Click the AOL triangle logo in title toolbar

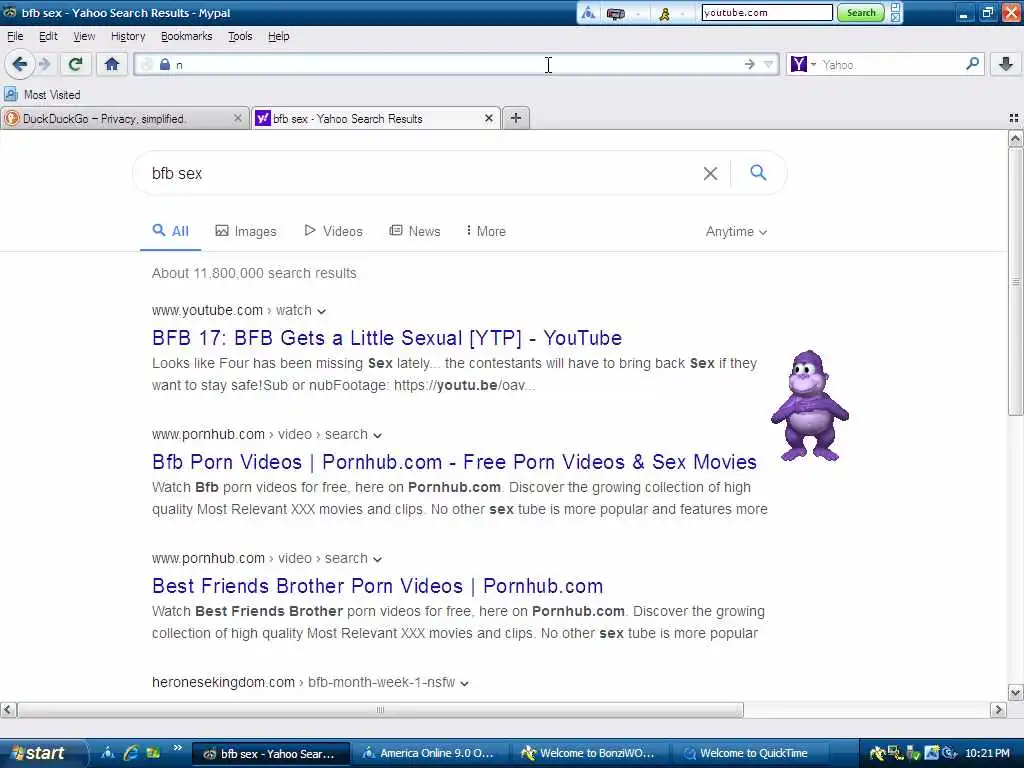coord(588,13)
